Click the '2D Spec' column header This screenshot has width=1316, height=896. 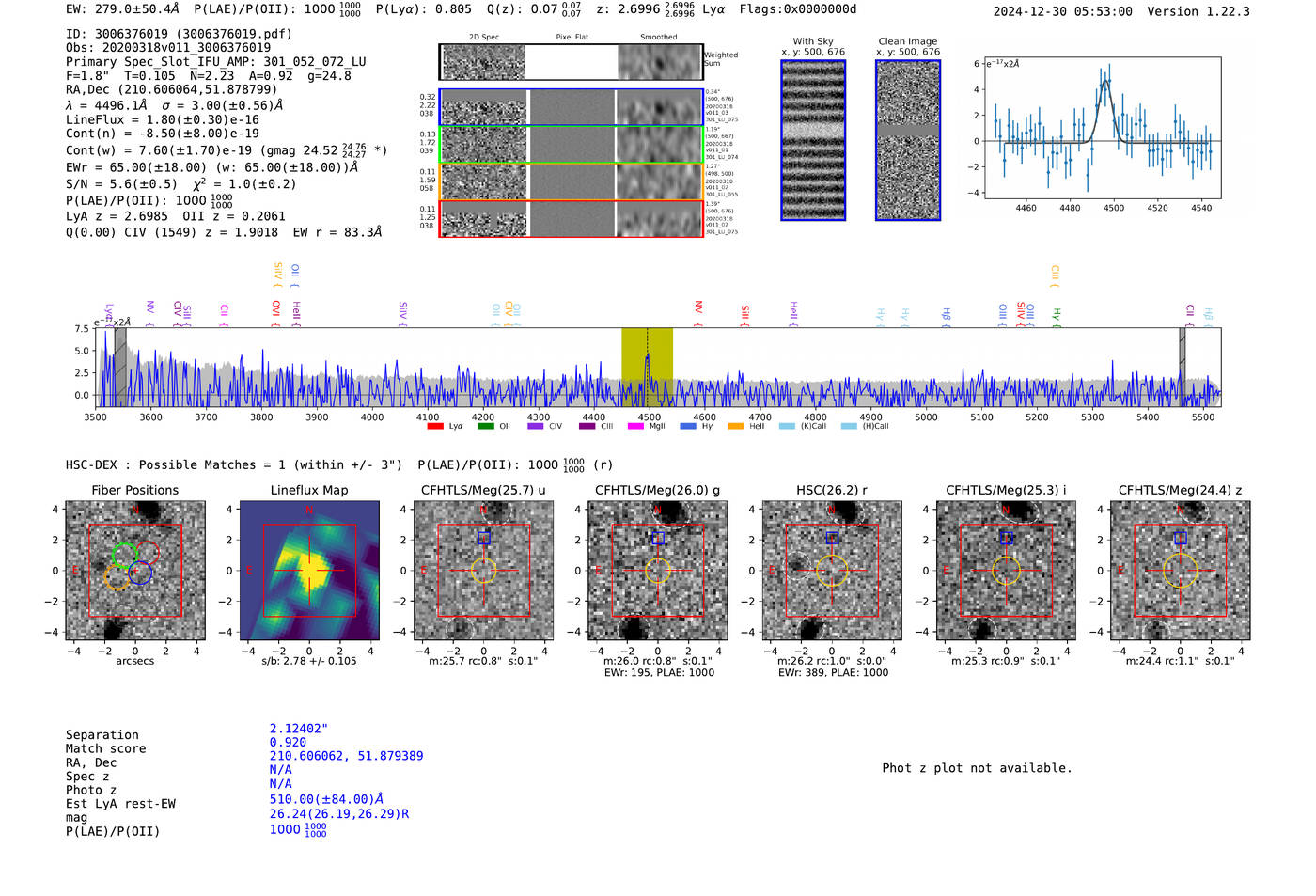[x=484, y=38]
